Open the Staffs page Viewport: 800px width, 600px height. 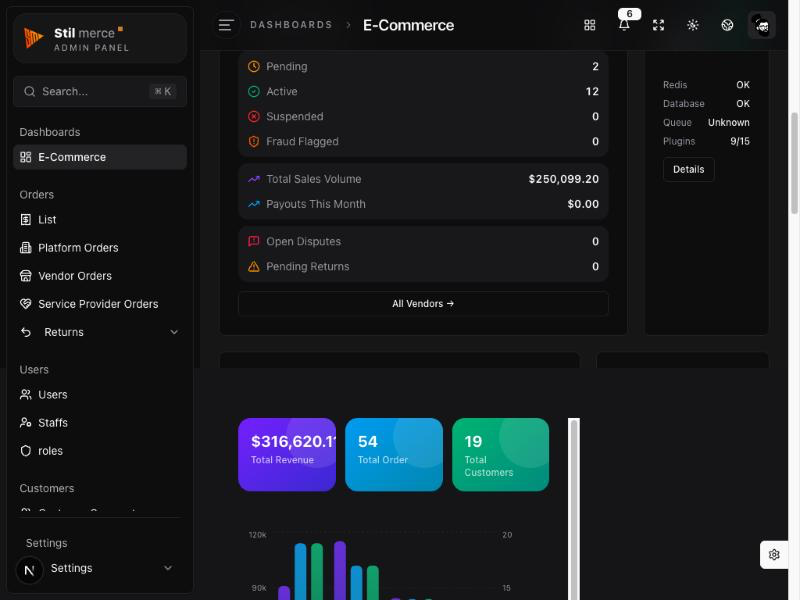pos(100,422)
